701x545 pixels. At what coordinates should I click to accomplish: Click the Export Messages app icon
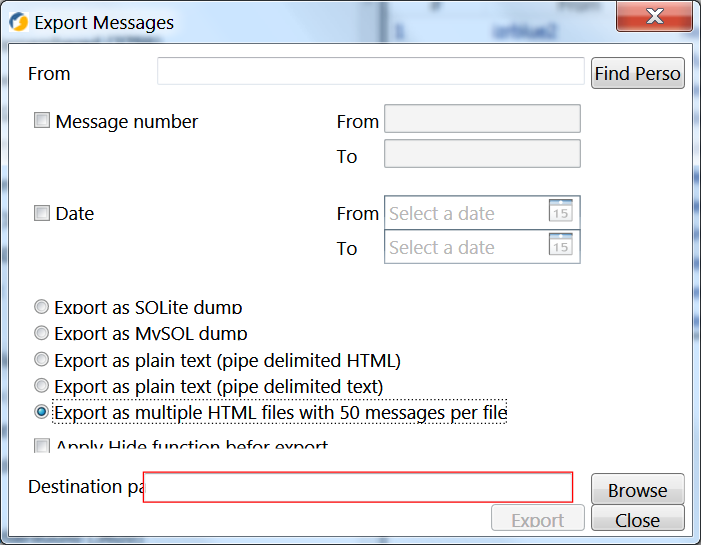tap(18, 22)
